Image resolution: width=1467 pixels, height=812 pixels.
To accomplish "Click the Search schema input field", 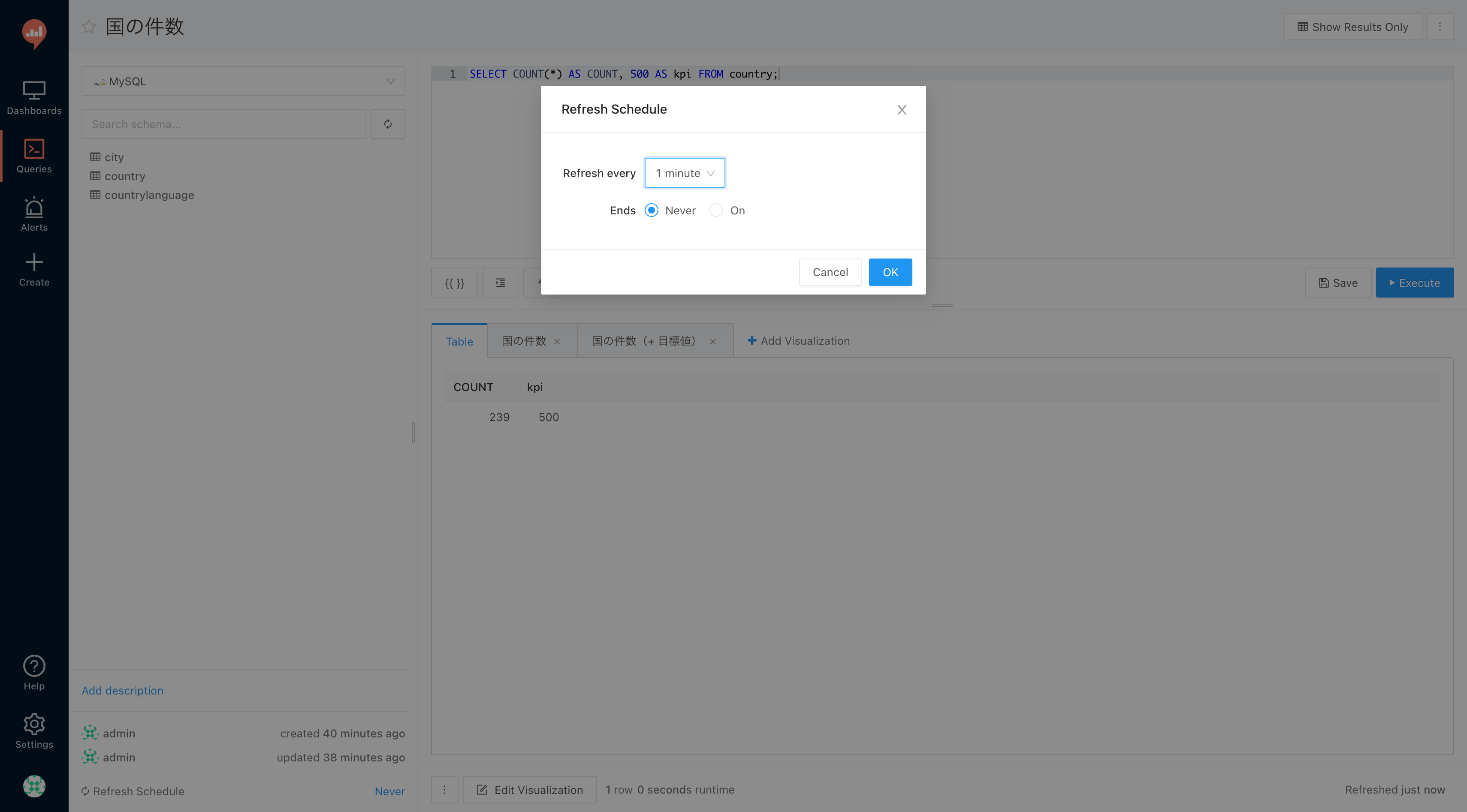I will click(x=224, y=124).
